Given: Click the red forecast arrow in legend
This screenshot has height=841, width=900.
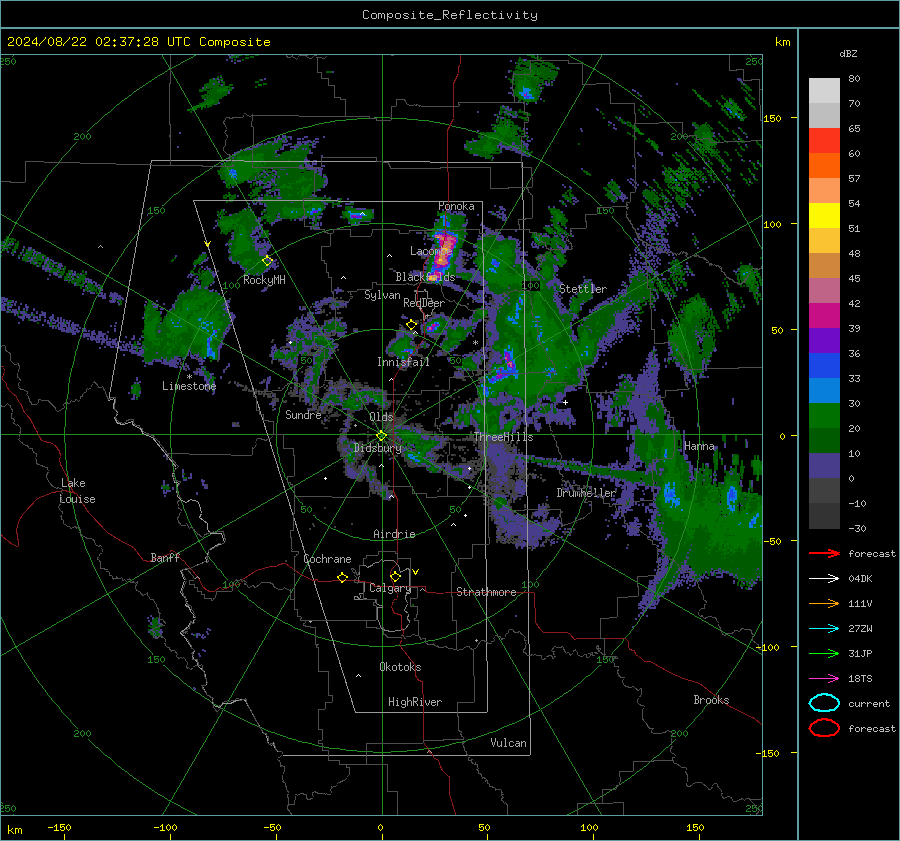Looking at the screenshot, I should 824,553.
